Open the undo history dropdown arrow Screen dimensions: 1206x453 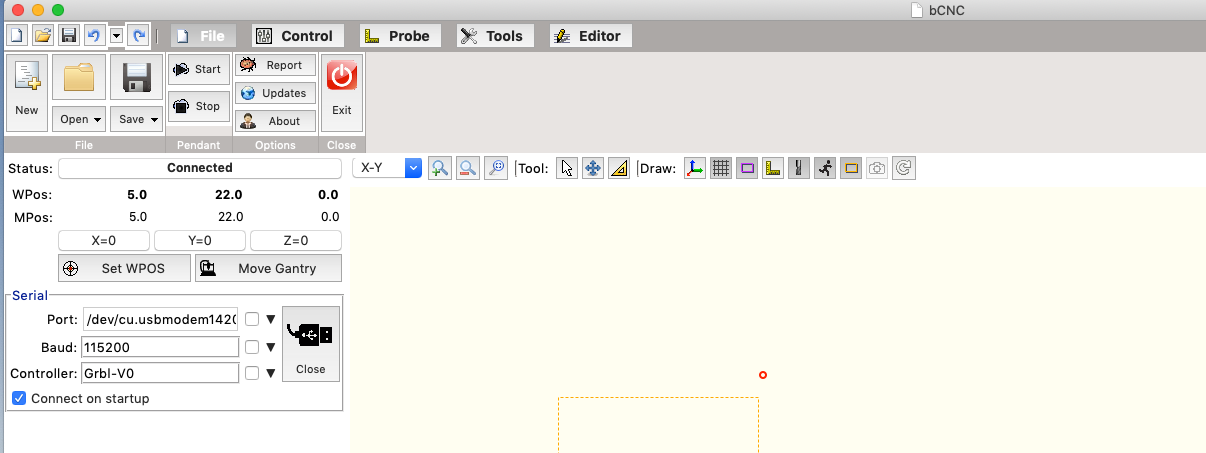[116, 35]
